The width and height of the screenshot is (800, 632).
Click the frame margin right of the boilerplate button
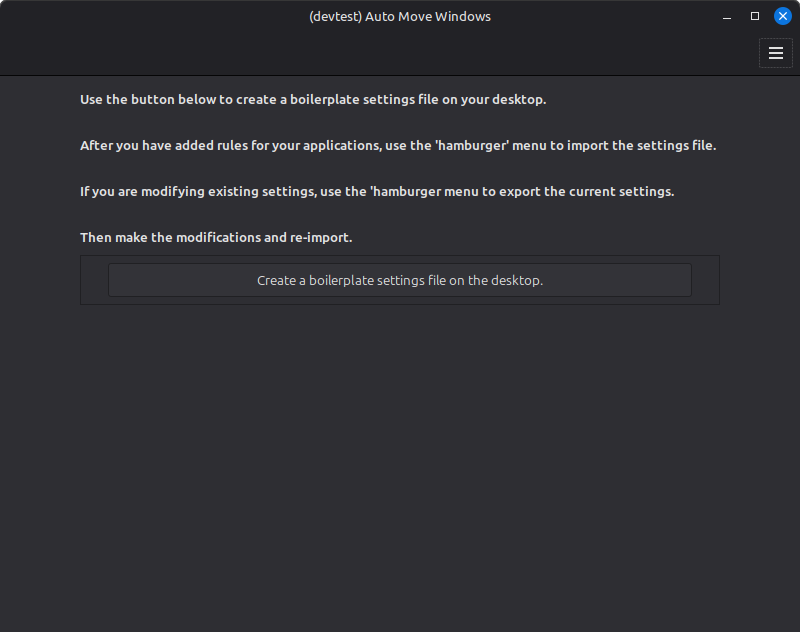[x=705, y=280]
